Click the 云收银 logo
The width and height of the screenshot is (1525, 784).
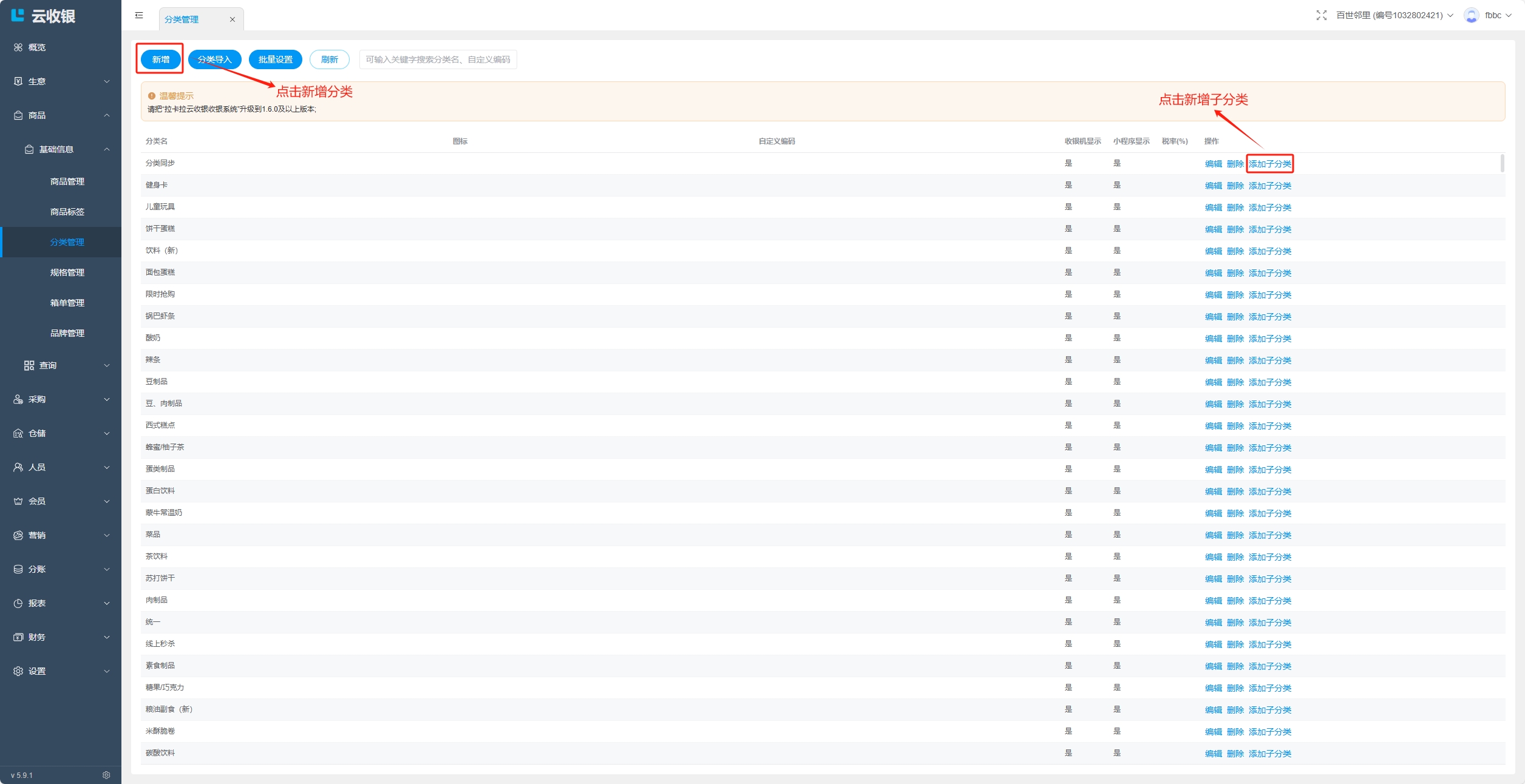[44, 16]
